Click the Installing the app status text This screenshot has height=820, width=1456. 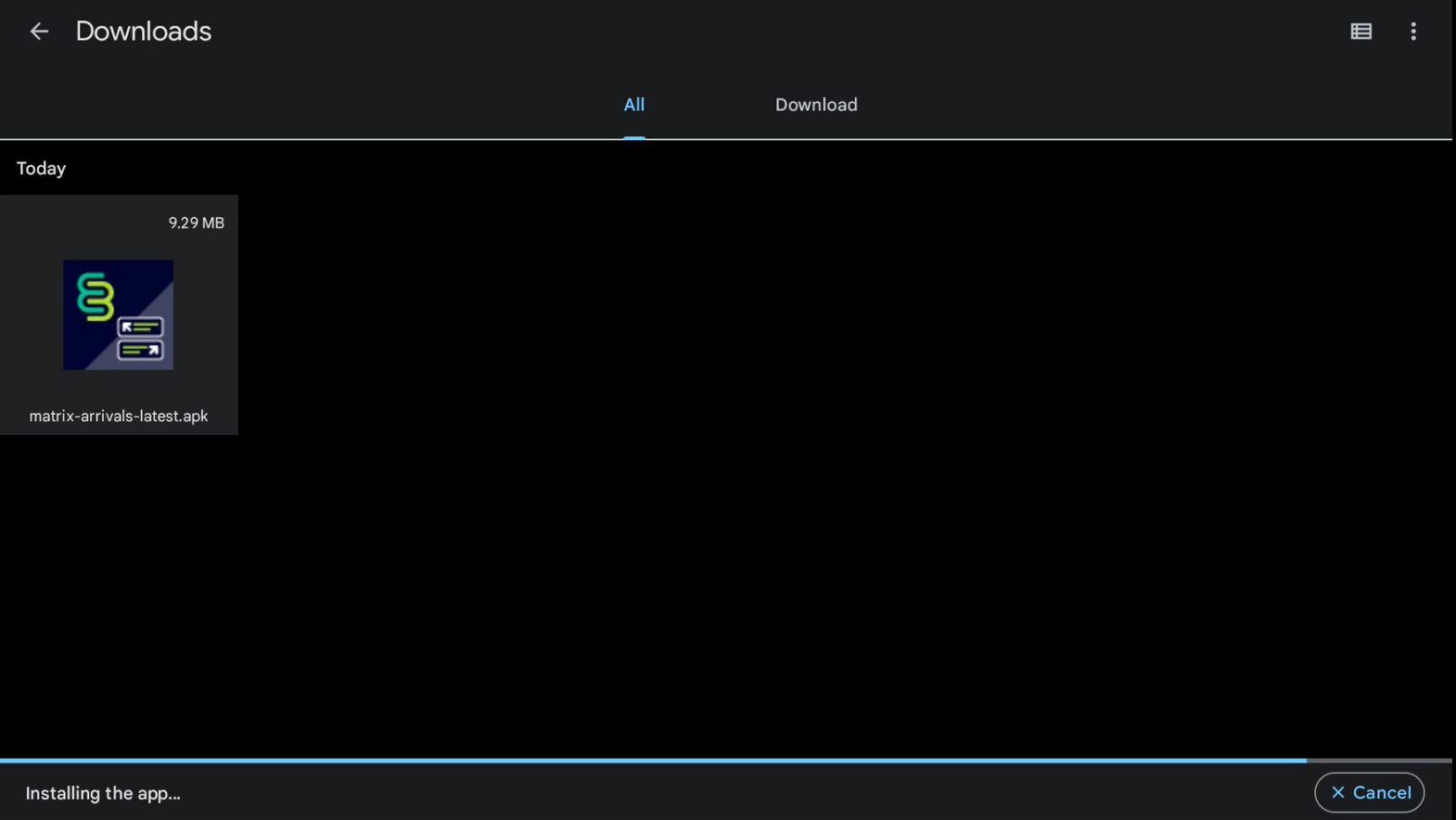pos(103,793)
